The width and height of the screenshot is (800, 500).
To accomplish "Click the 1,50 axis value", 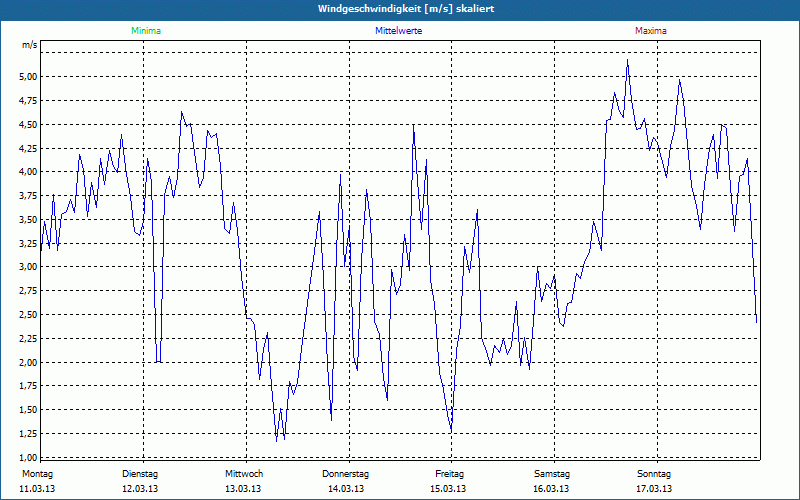I will pyautogui.click(x=29, y=410).
